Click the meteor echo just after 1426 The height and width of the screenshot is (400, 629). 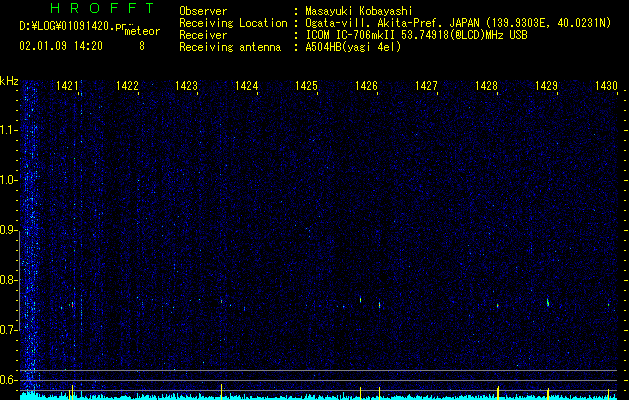379,305
